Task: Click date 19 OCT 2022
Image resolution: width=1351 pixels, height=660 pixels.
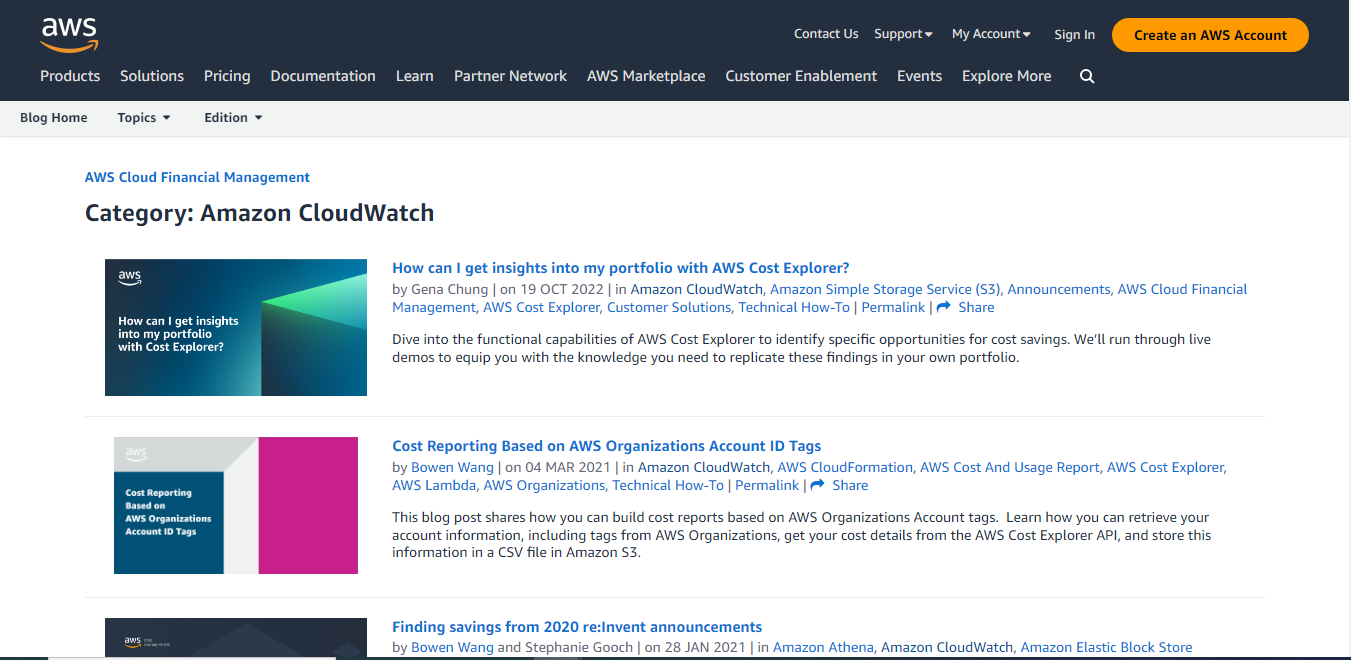Action: (562, 289)
